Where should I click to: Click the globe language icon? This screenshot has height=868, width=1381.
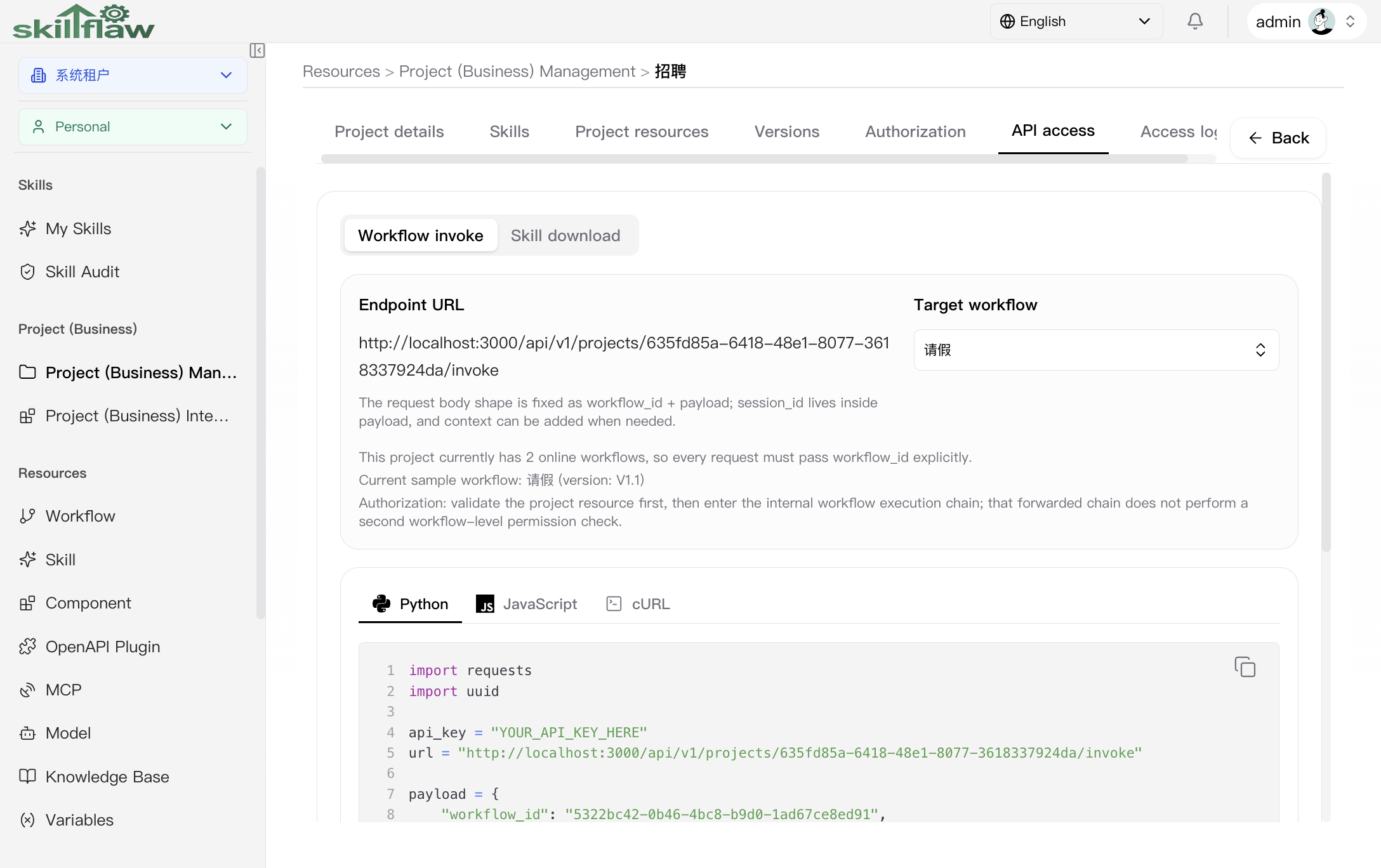[1007, 22]
